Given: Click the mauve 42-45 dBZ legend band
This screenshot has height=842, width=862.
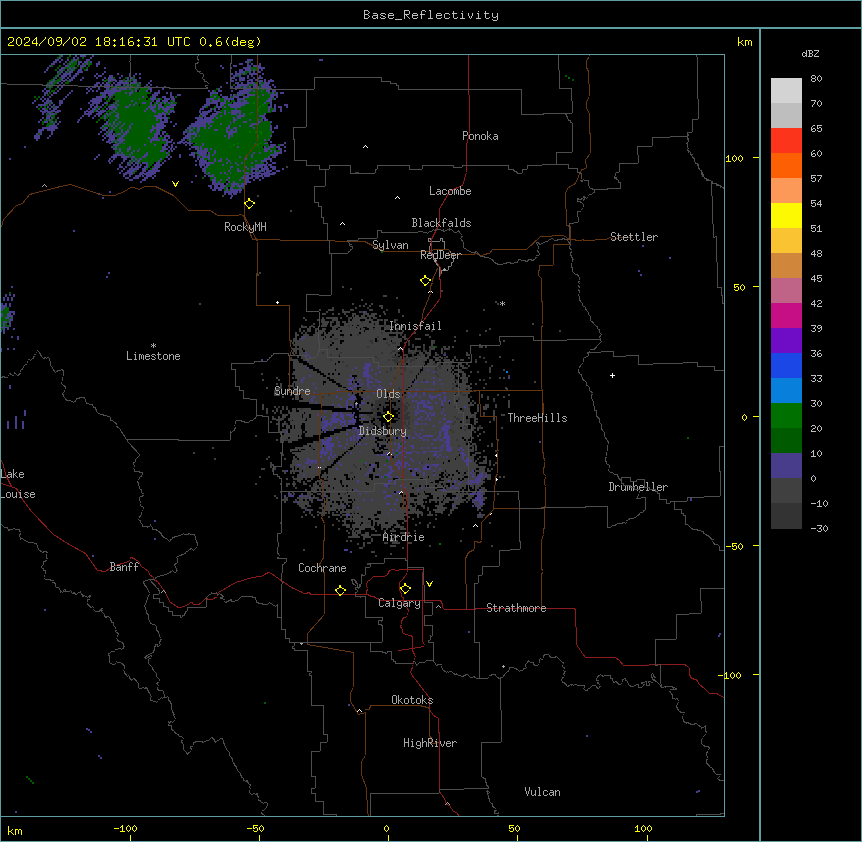Looking at the screenshot, I should coord(786,291).
